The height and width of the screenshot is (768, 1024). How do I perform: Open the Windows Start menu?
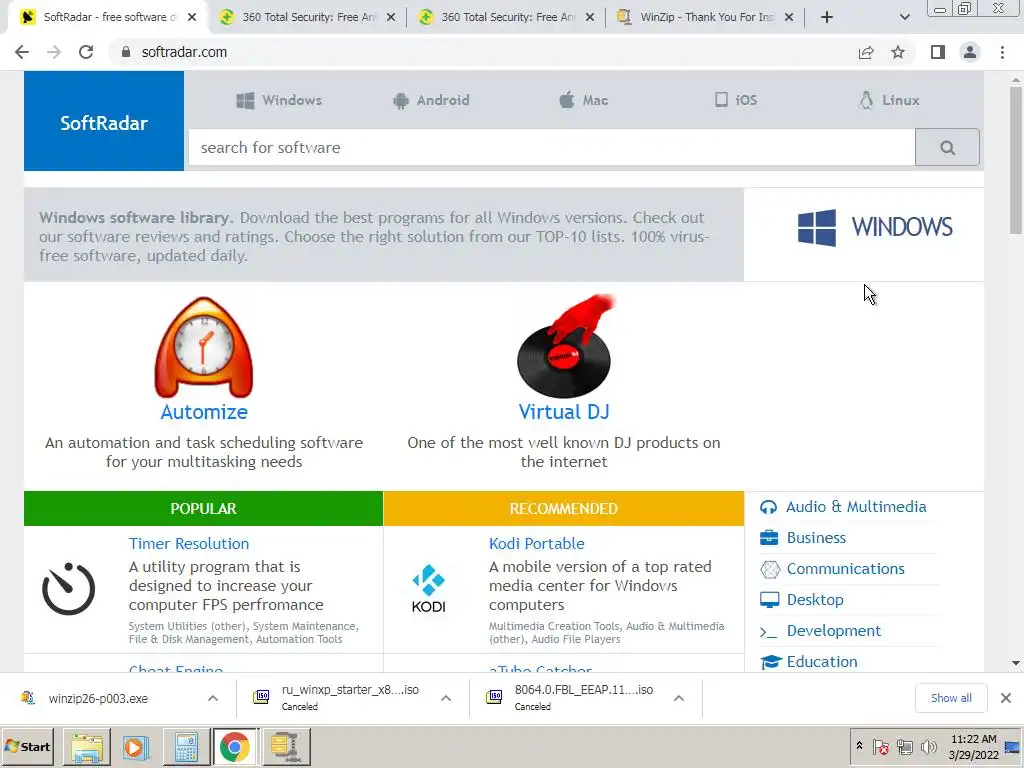[27, 746]
